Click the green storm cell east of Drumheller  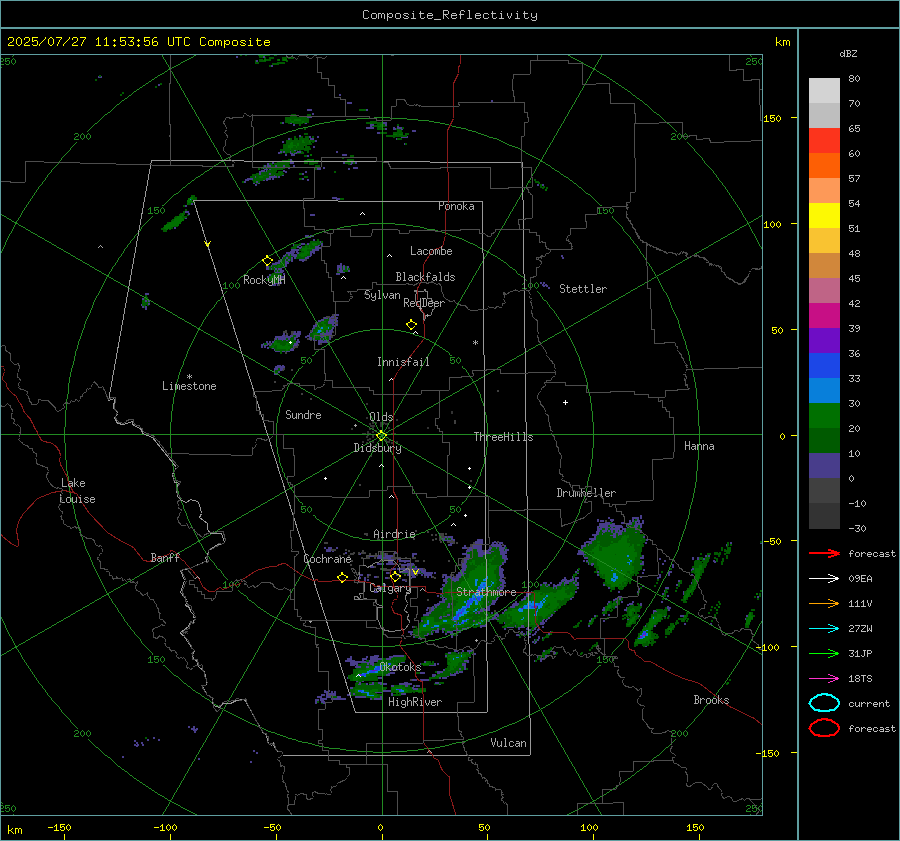point(613,552)
